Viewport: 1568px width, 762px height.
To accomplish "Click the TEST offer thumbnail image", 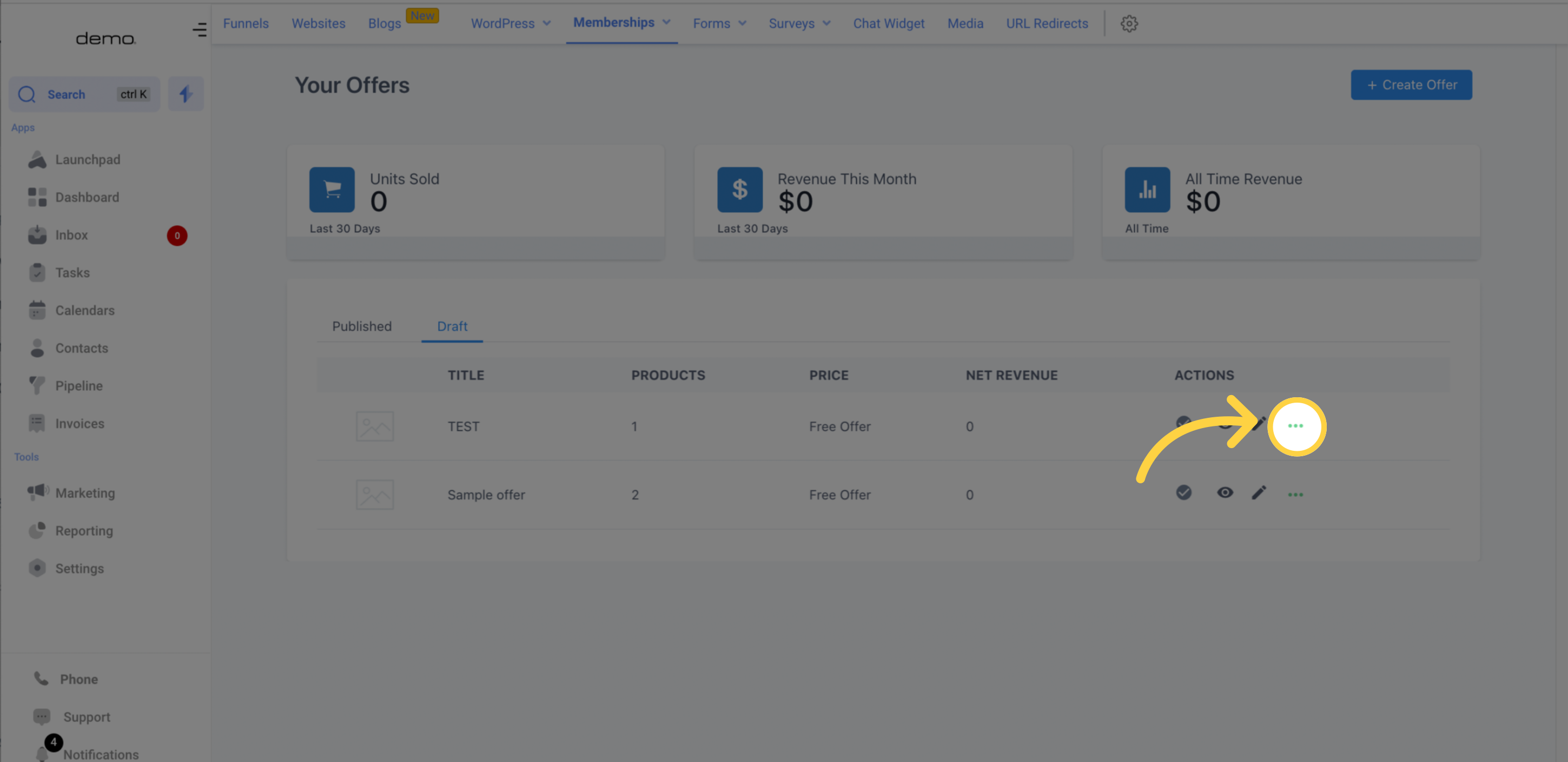I will pyautogui.click(x=374, y=426).
